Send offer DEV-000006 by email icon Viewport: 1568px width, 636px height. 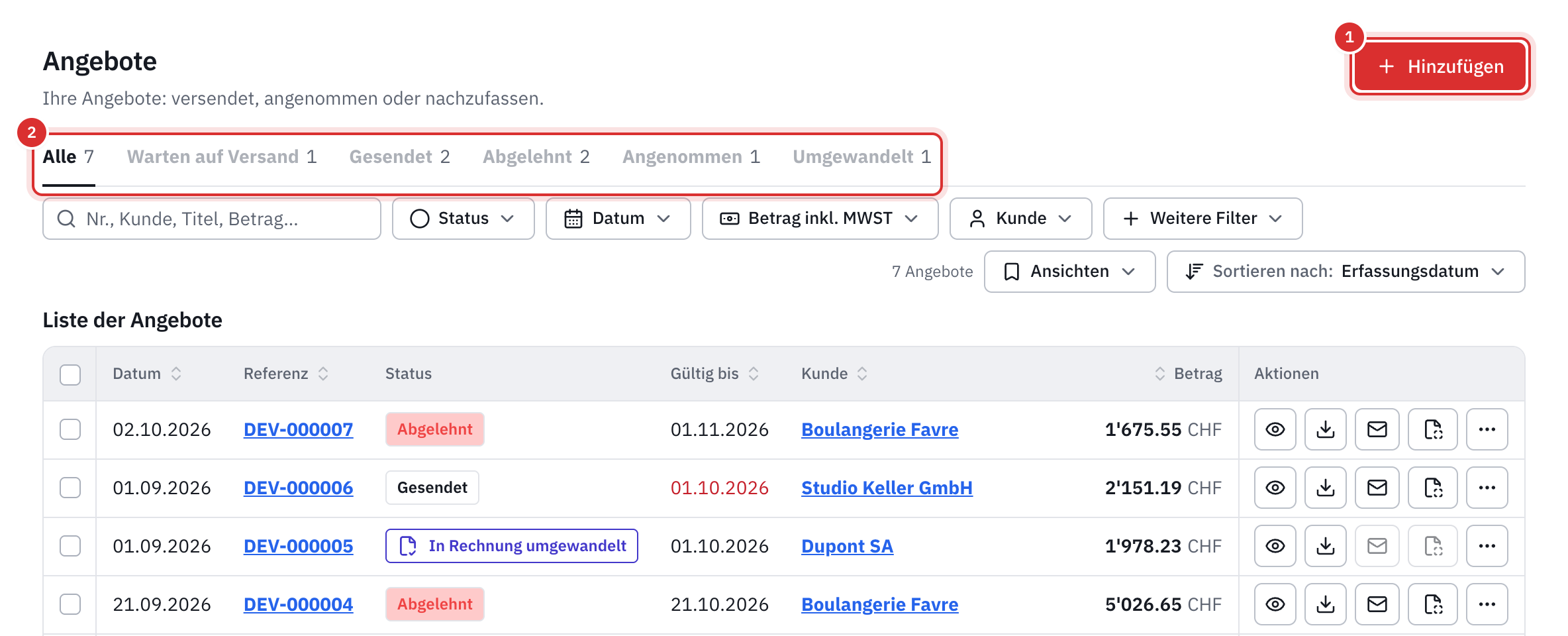[1377, 488]
